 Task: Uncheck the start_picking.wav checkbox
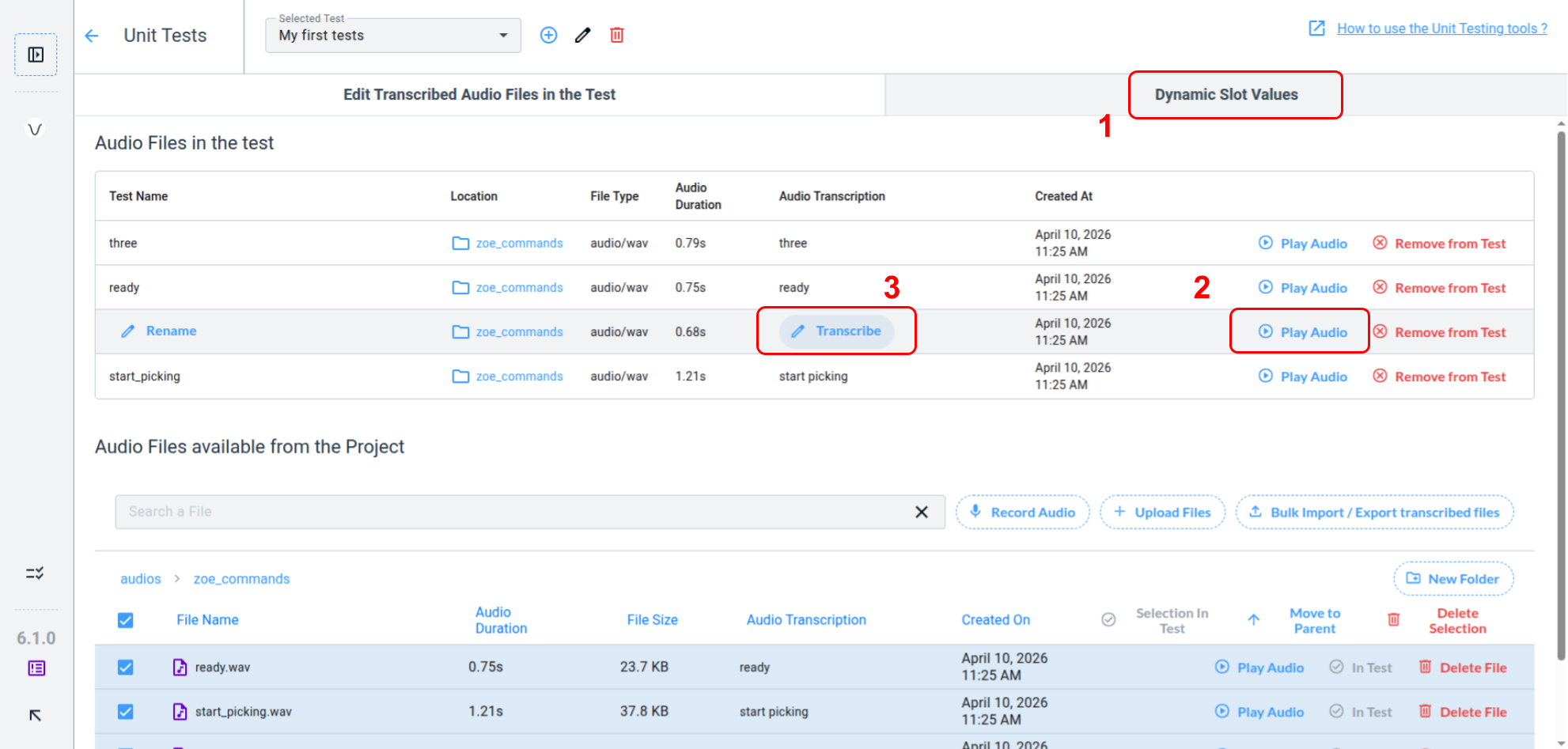point(126,712)
